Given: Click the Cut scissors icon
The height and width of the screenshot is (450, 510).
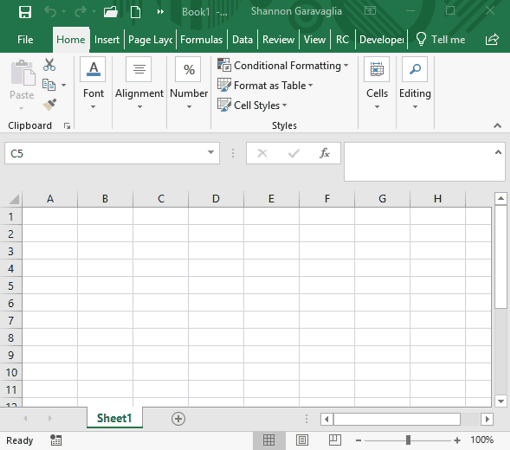Looking at the screenshot, I should click(49, 65).
